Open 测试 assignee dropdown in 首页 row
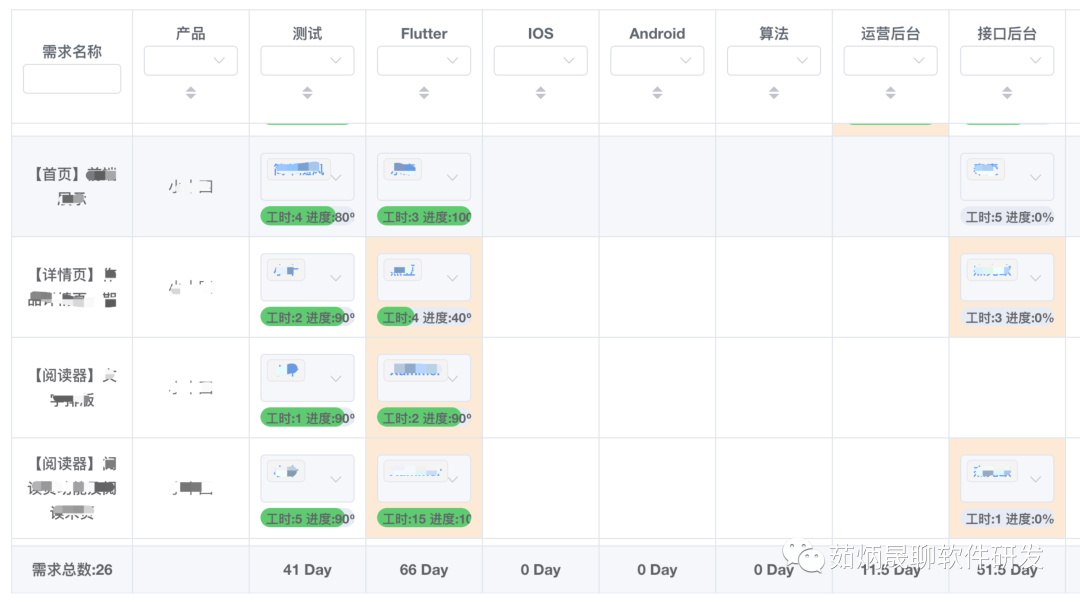 point(307,177)
